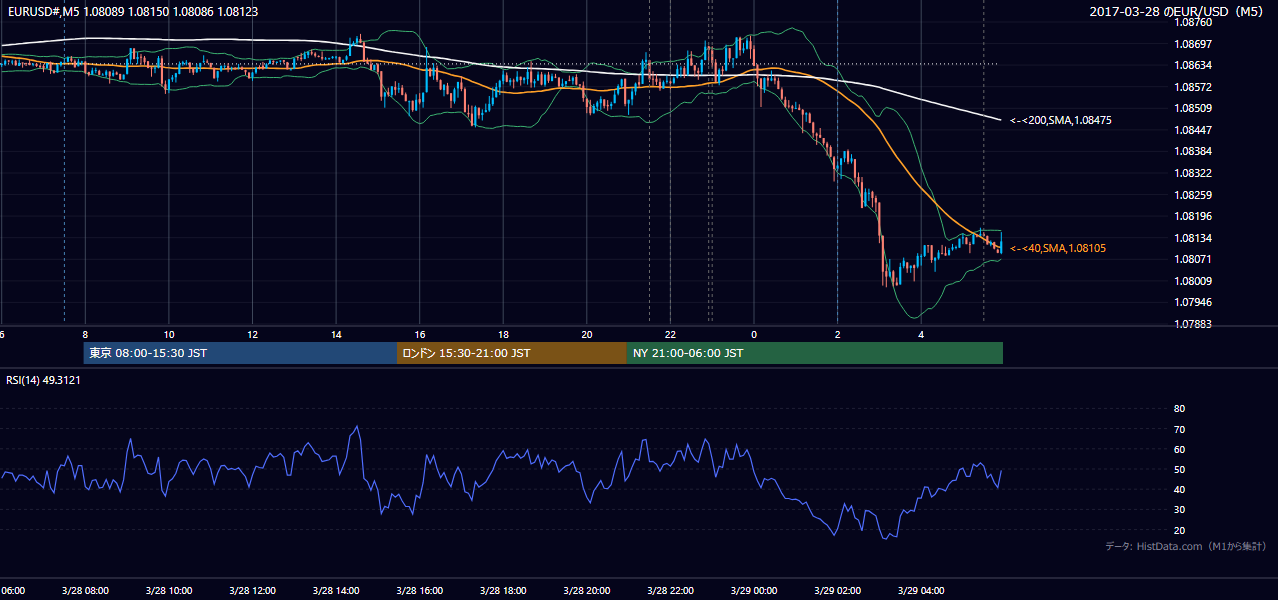Screen dimensions: 1278x600
Task: Click the bottom time label 3/28 20:00
Action: [x=587, y=591]
